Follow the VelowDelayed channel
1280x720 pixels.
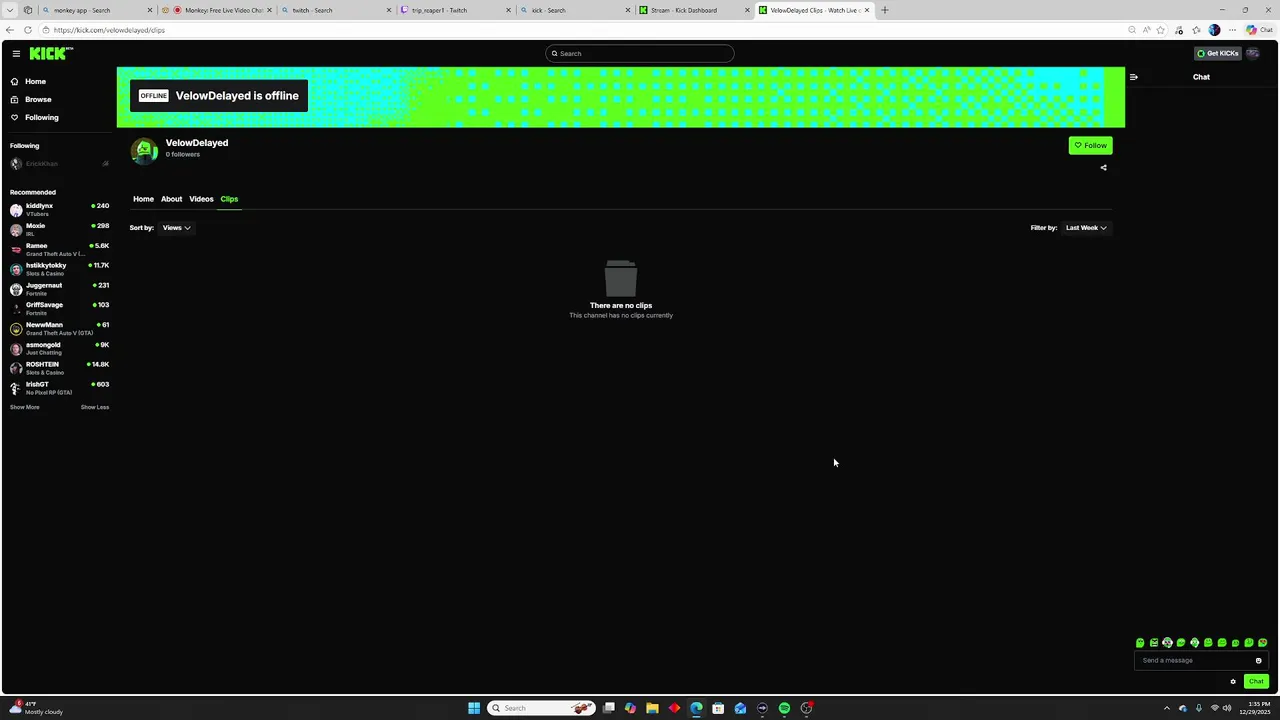[1090, 145]
